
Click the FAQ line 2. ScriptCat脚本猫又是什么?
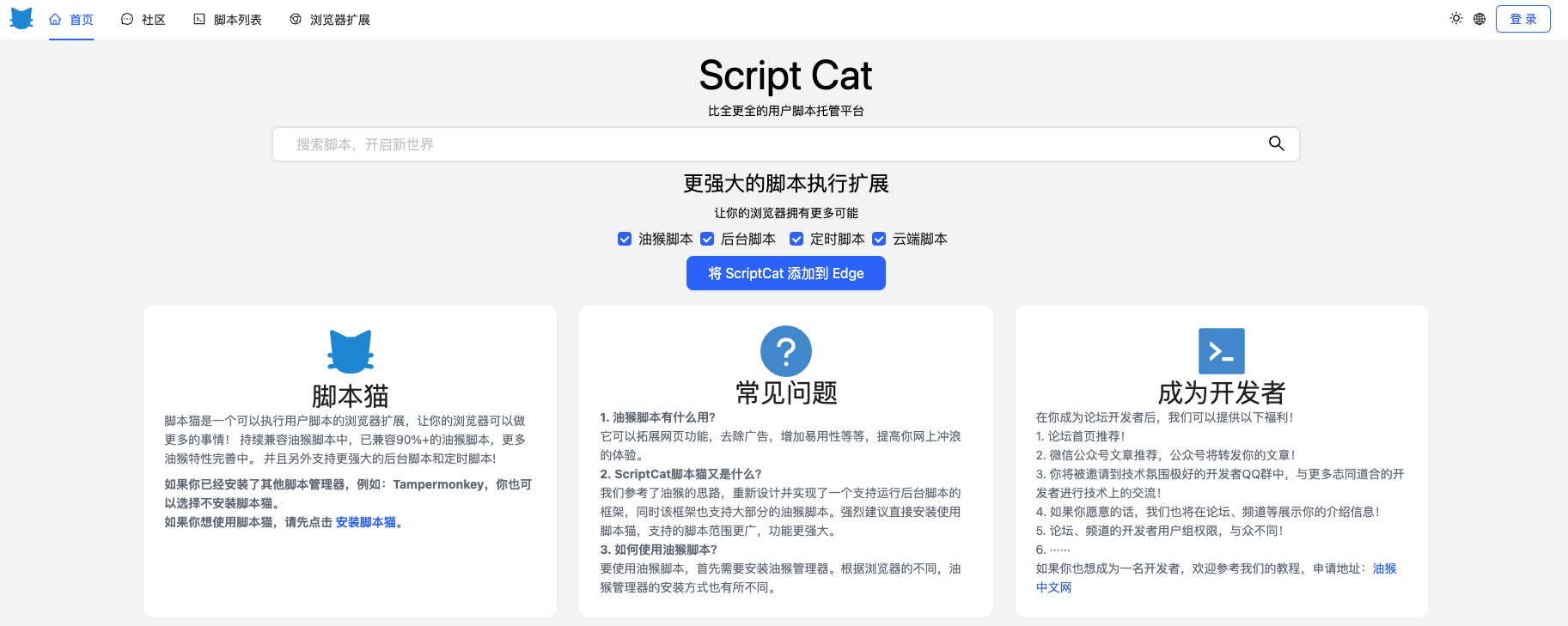tap(680, 474)
